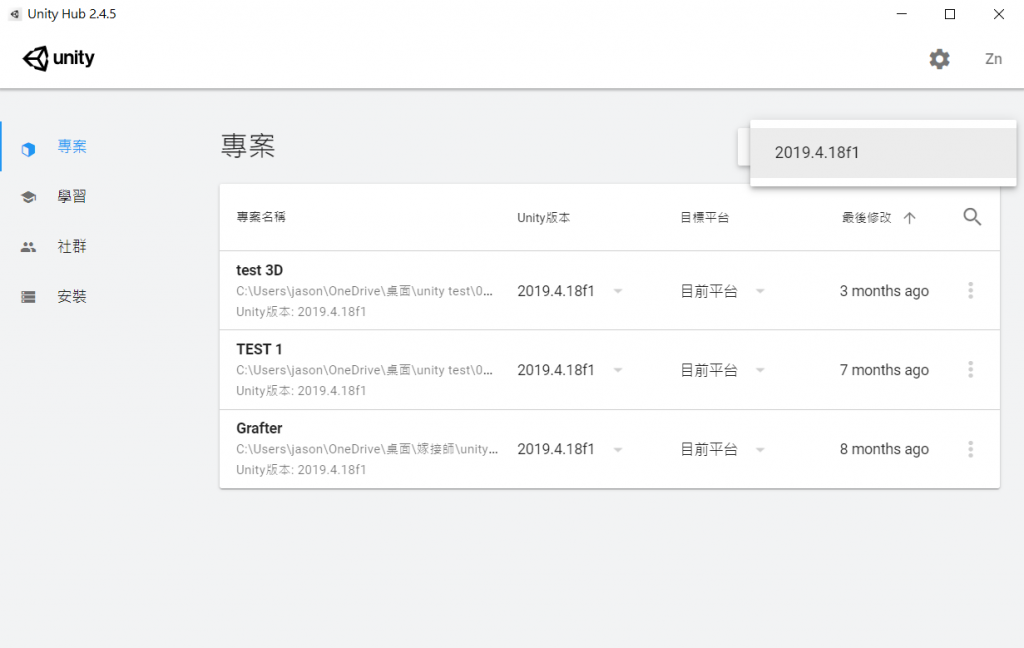This screenshot has width=1024, height=648.
Task: Open more options menu for TEST 1
Action: (x=970, y=370)
